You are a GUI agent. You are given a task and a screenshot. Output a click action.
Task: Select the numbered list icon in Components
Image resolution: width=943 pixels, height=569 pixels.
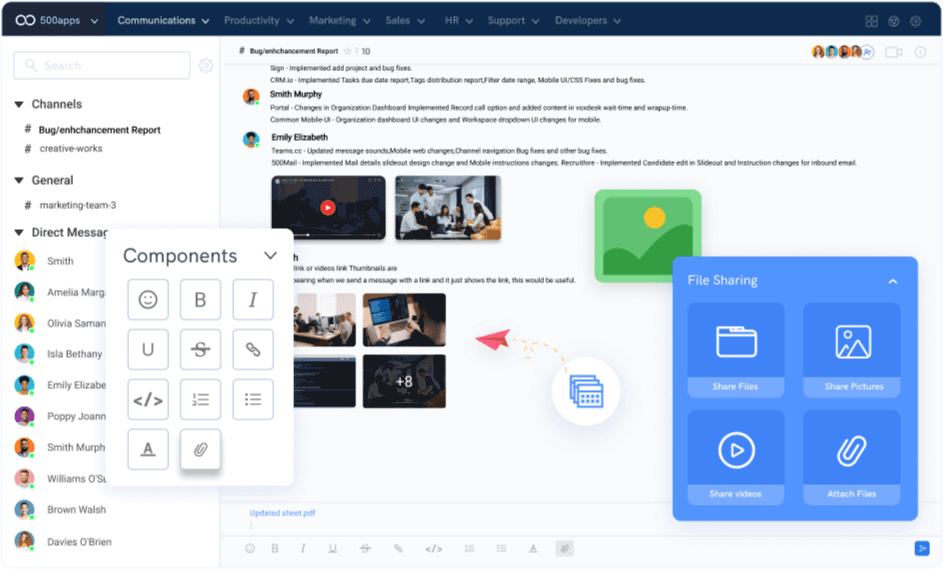tap(200, 399)
